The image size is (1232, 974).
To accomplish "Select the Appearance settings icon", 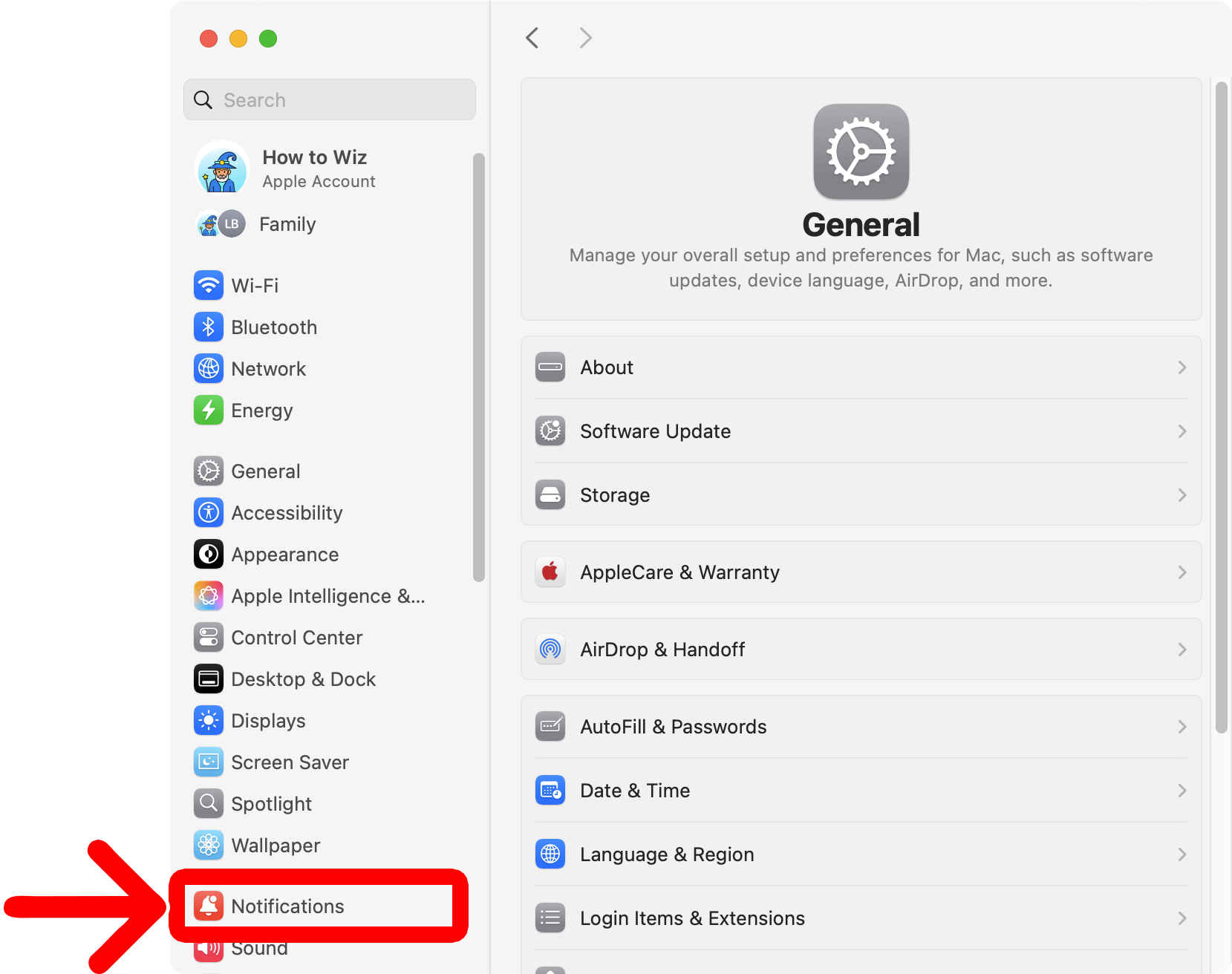I will pos(209,554).
